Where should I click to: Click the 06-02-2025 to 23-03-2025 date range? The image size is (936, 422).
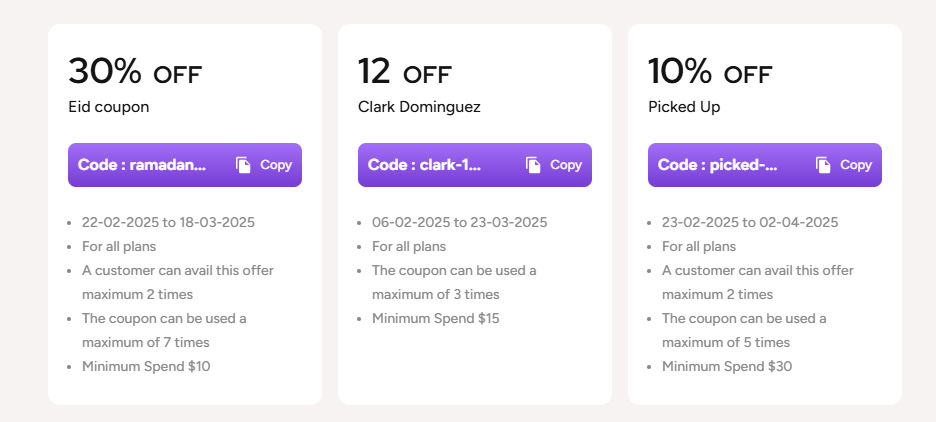(460, 222)
